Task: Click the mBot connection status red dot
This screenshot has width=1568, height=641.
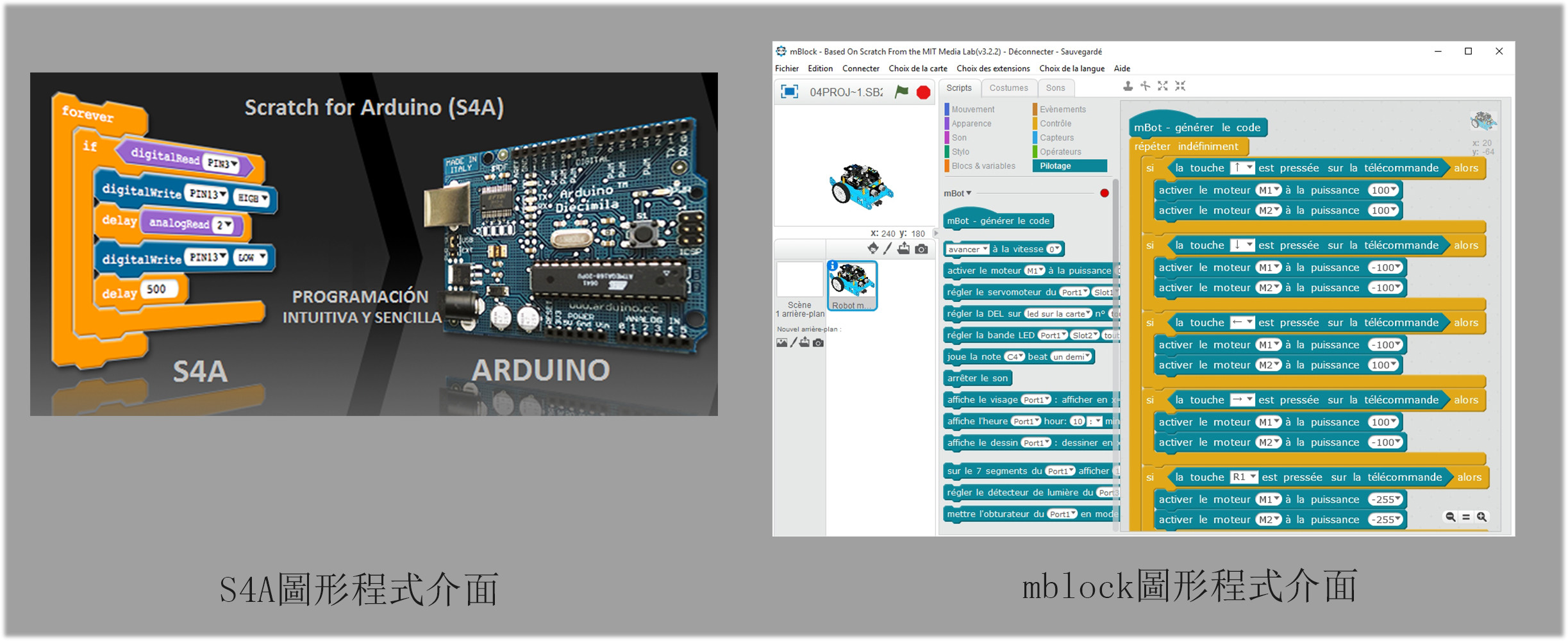Action: pos(1104,193)
